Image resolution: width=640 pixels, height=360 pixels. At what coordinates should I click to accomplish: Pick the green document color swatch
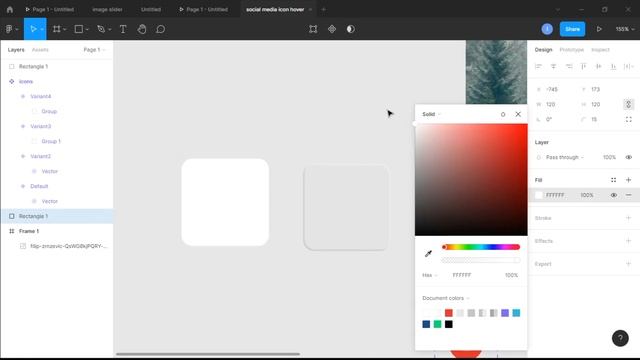(x=437, y=324)
